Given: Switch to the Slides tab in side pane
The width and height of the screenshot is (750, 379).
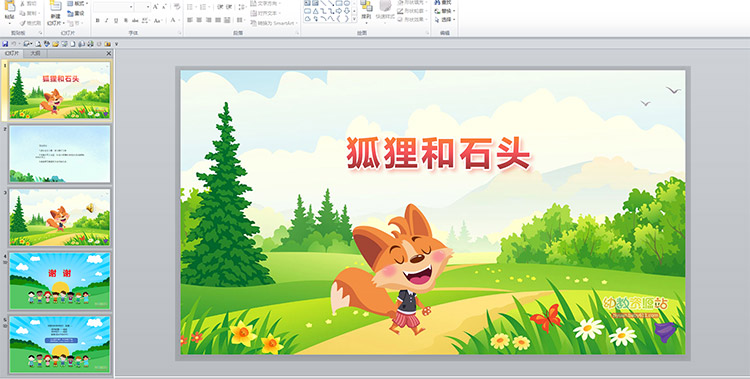Looking at the screenshot, I should (12, 54).
